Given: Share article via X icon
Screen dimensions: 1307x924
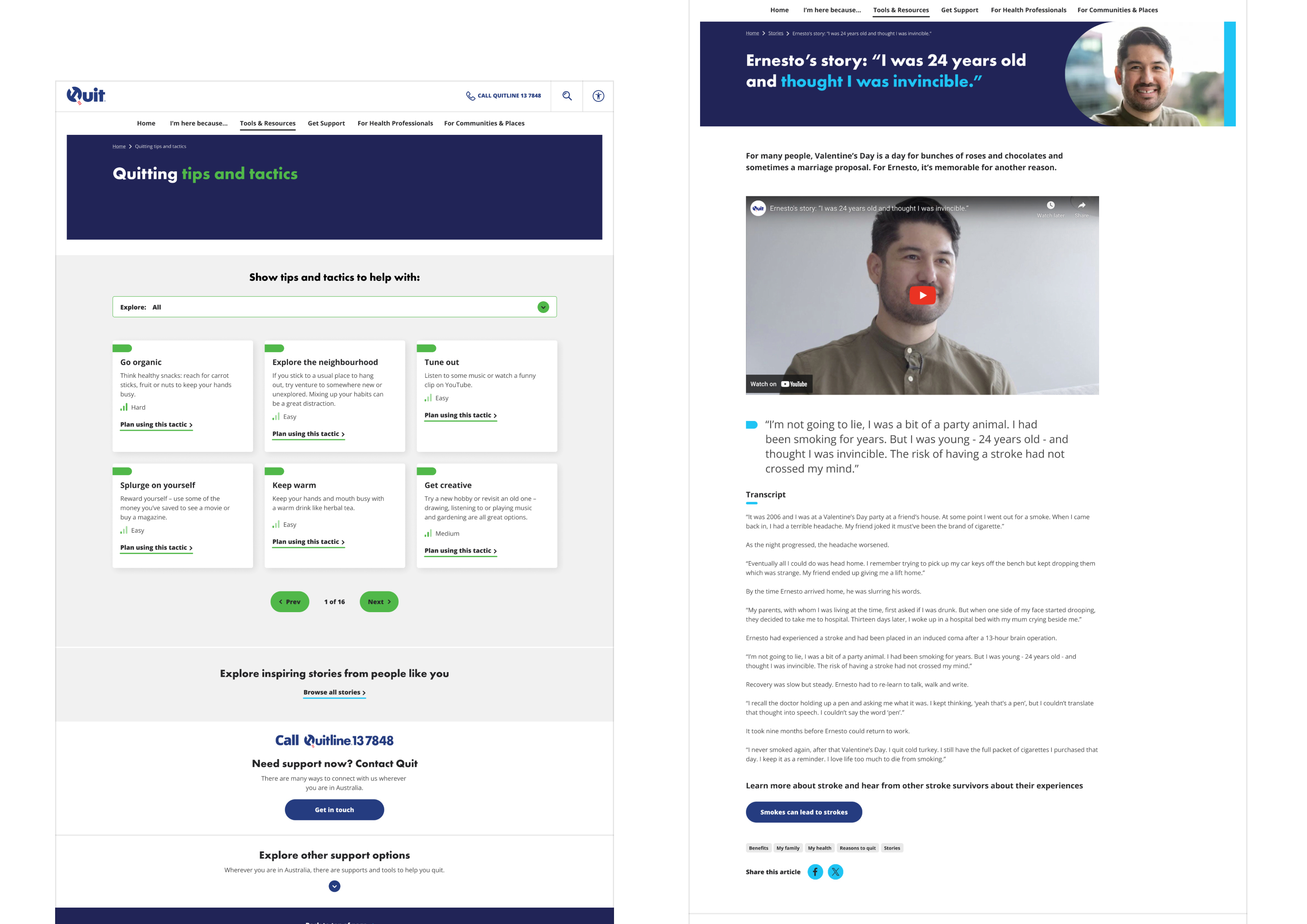Looking at the screenshot, I should [835, 871].
